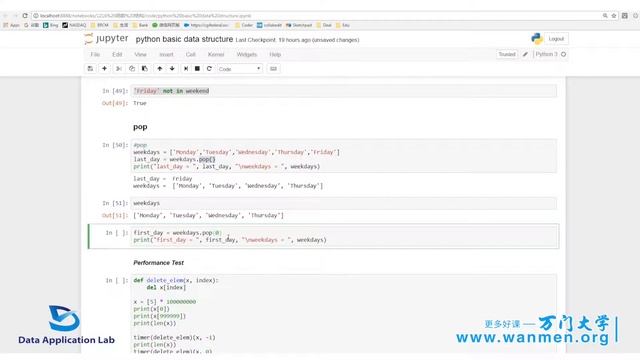
Task: Click into the def delete_elem code cell
Action: coord(344,313)
